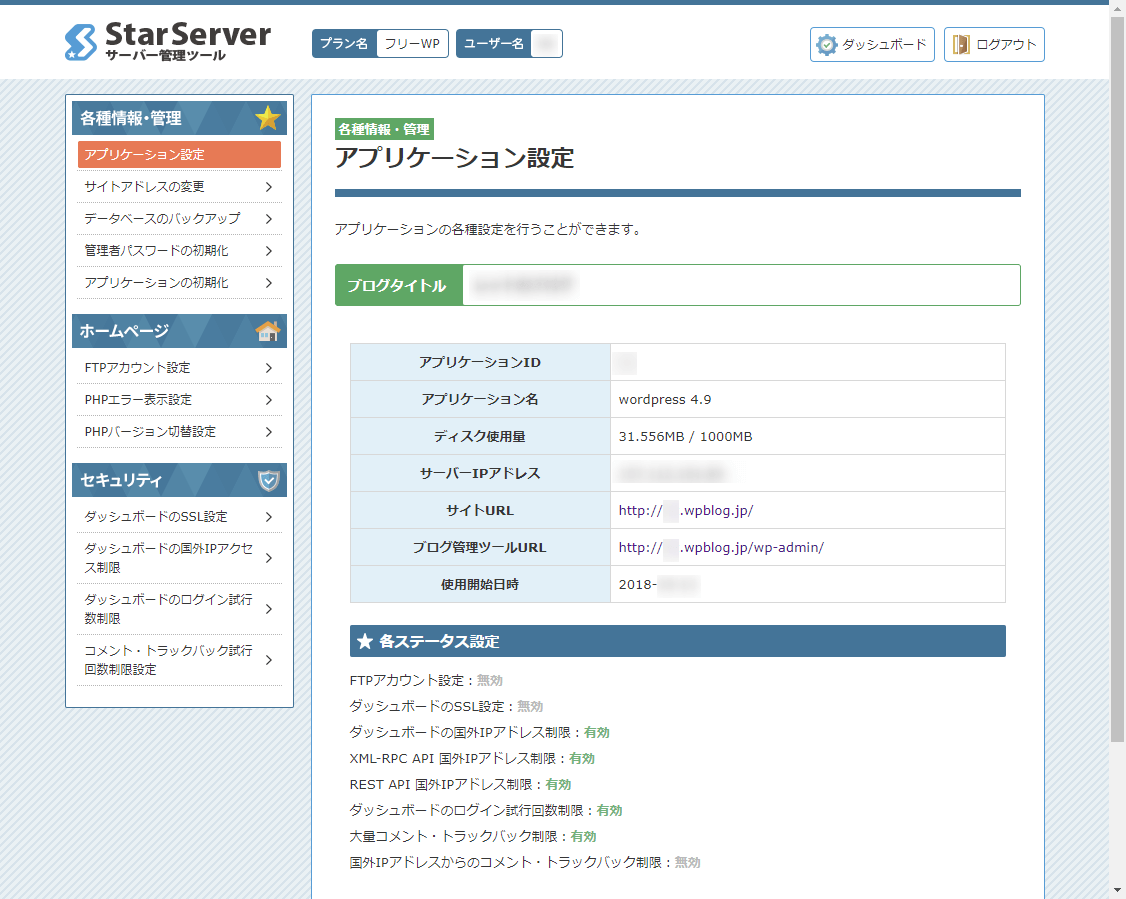The height and width of the screenshot is (899, 1126).
Task: Open the FTPアカウント設定 sidebar item
Action: [137, 368]
